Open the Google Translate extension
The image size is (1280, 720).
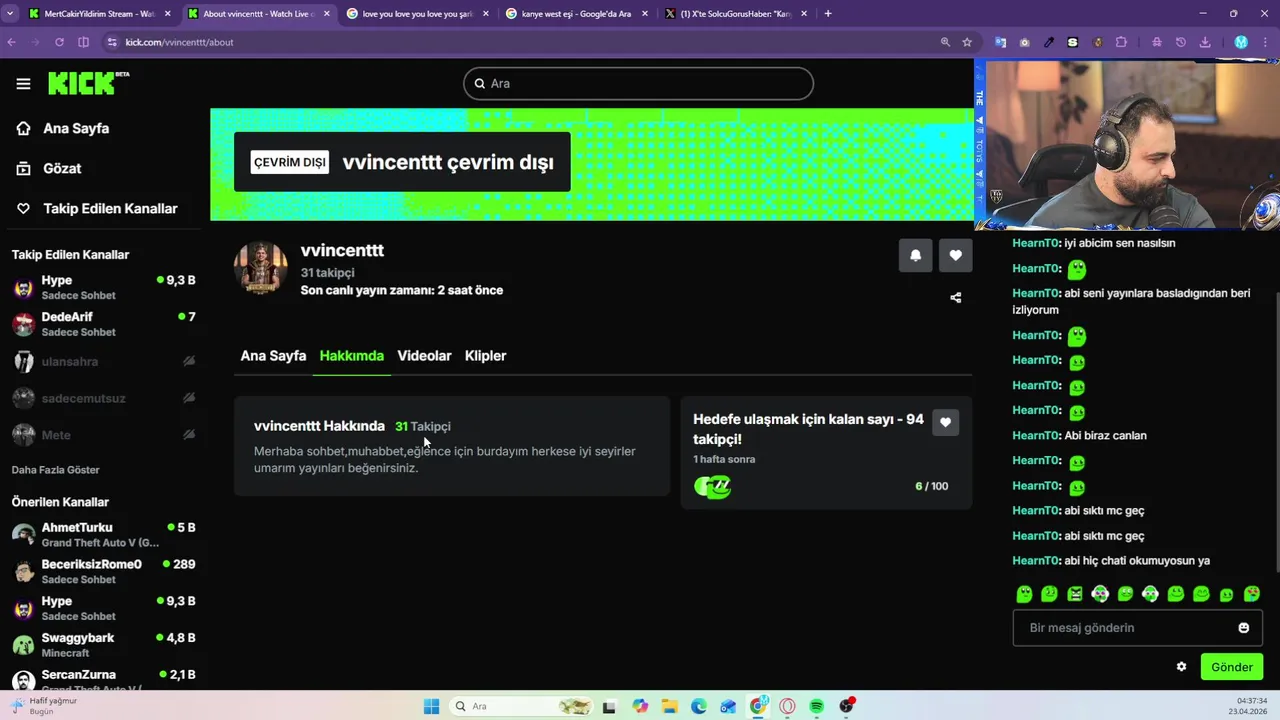click(x=1000, y=42)
